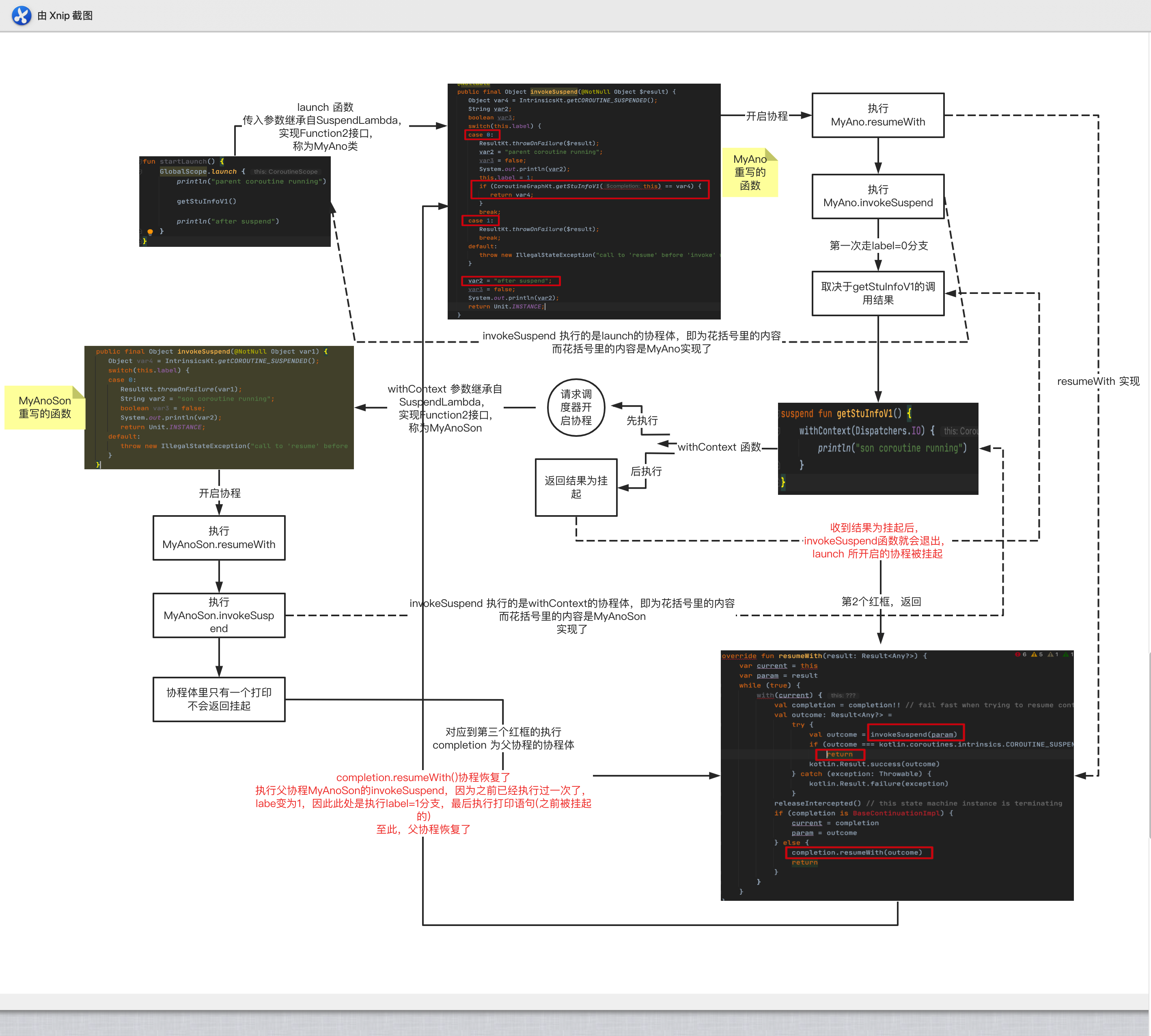Click the "resumeWith 实现" label
Screen dimensions: 1151x1036
(x=1098, y=381)
